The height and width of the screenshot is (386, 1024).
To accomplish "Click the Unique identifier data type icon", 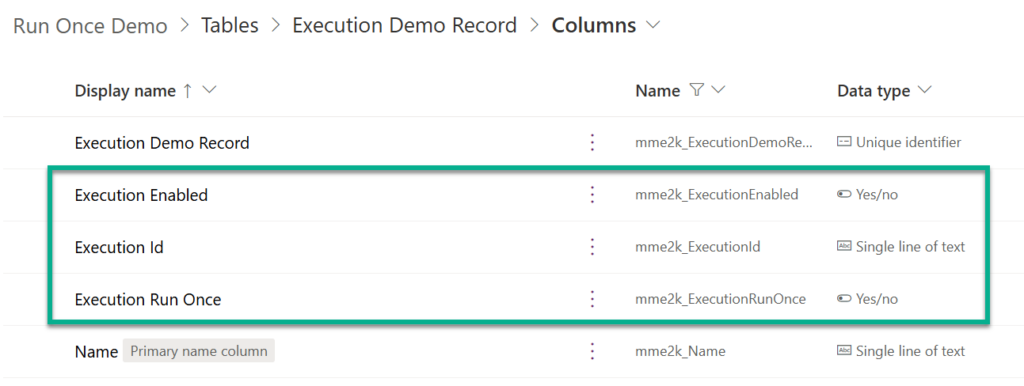I will tap(844, 142).
